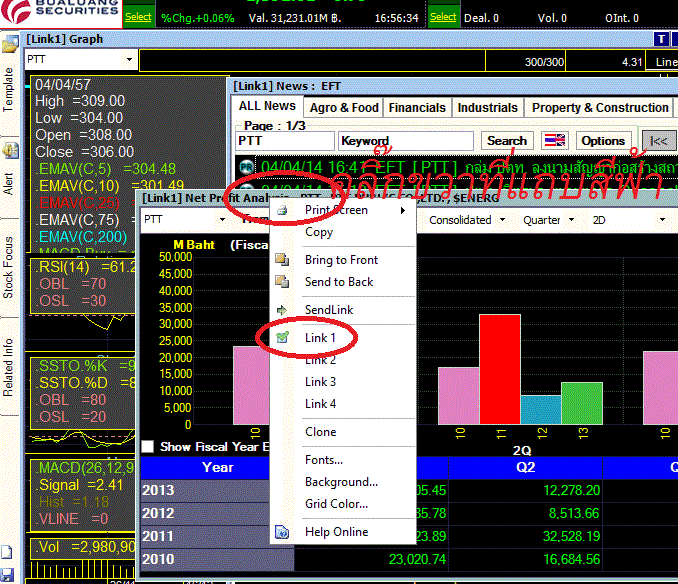Click the Keyword search field
Viewport: 678px width, 584px height.
click(406, 141)
